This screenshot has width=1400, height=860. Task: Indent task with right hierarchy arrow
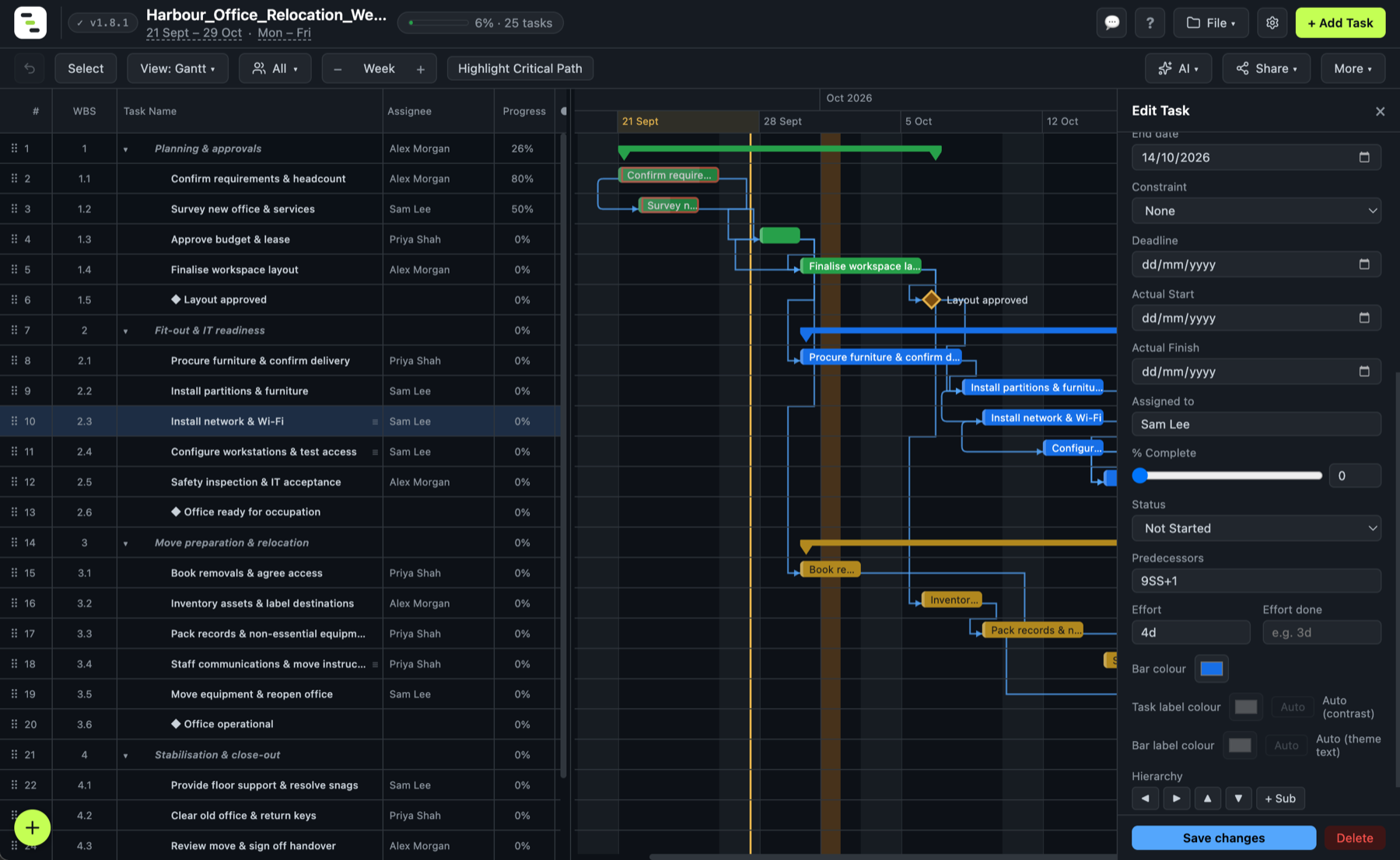point(1176,799)
